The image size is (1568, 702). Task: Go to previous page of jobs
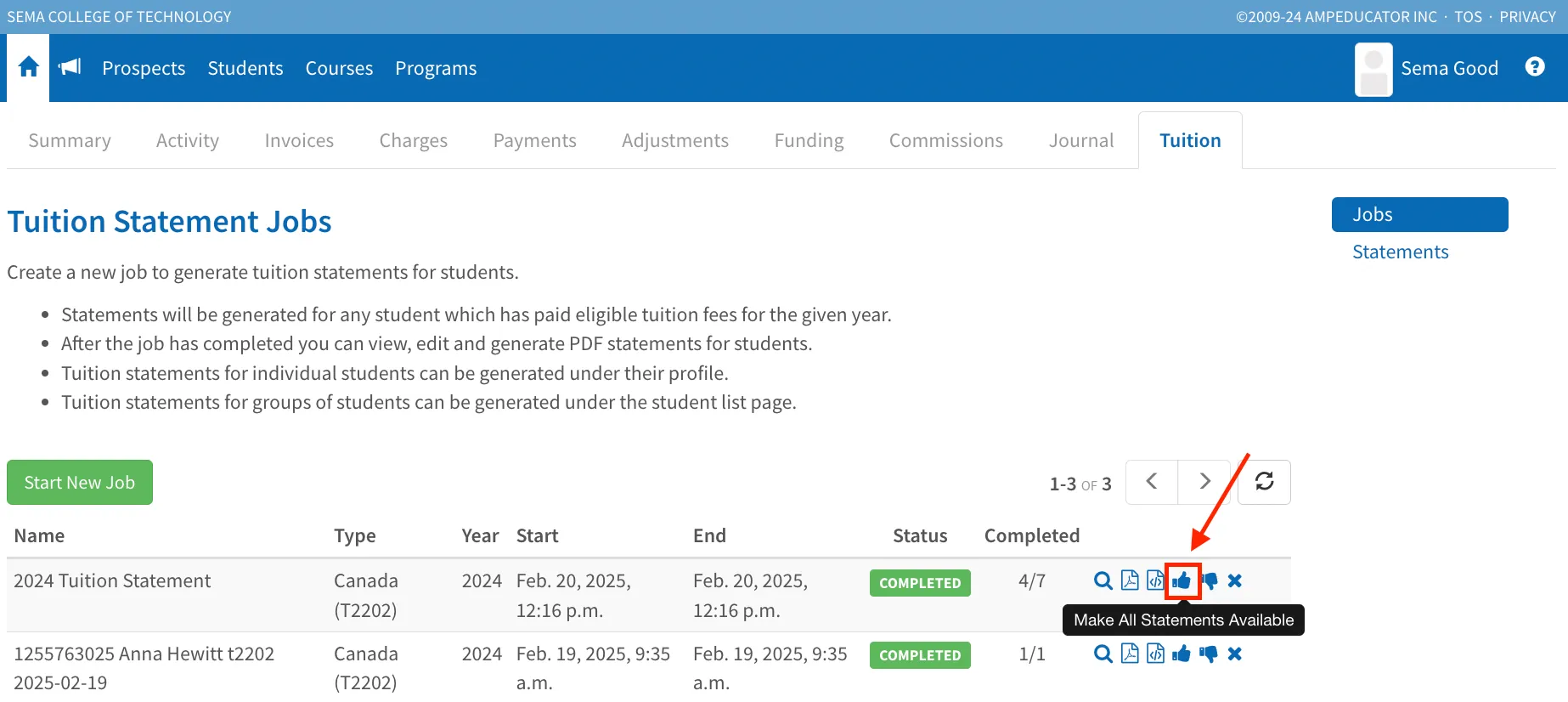(1152, 482)
